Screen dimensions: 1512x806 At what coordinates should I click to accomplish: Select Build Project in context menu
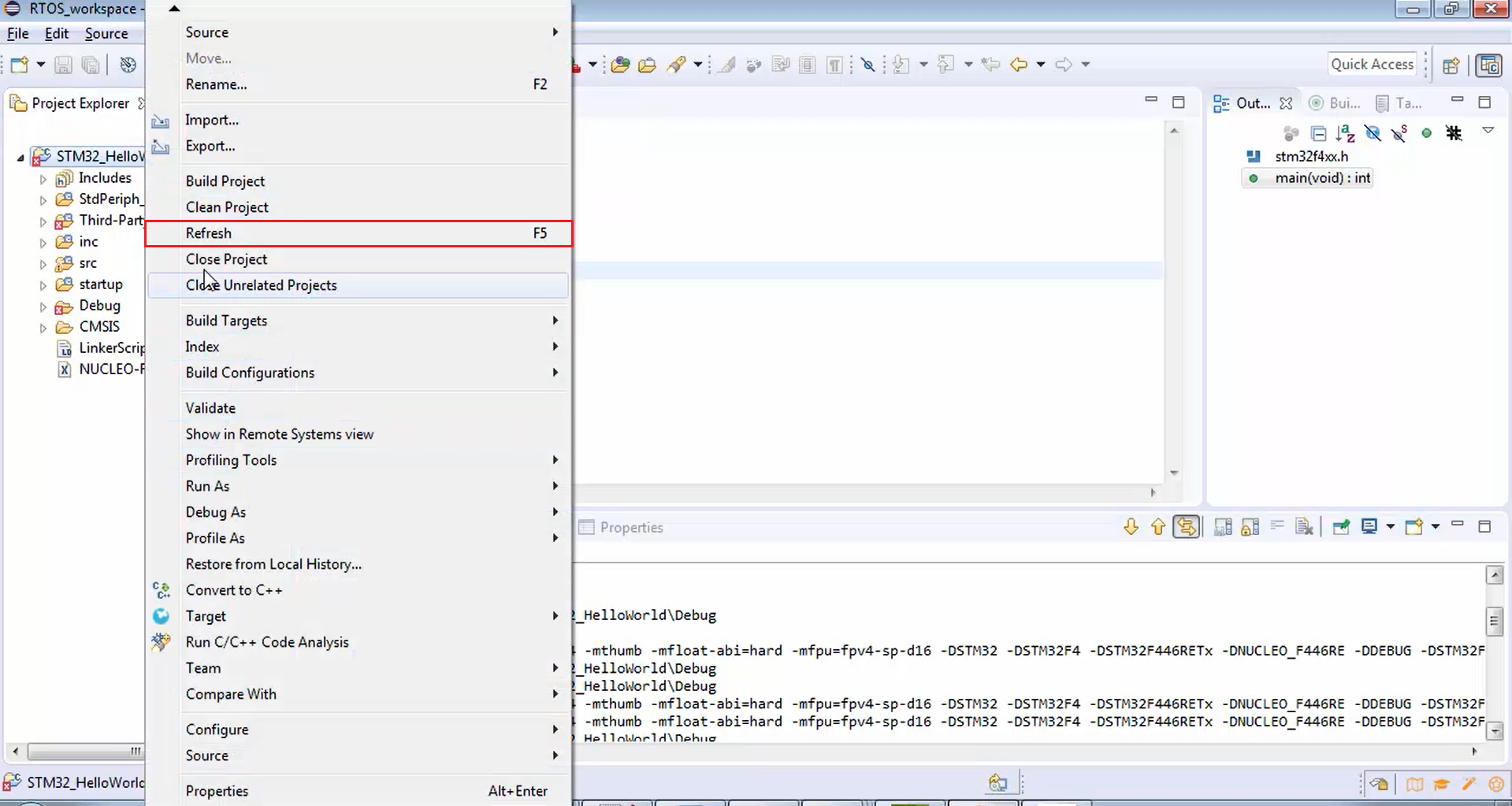coord(358,181)
